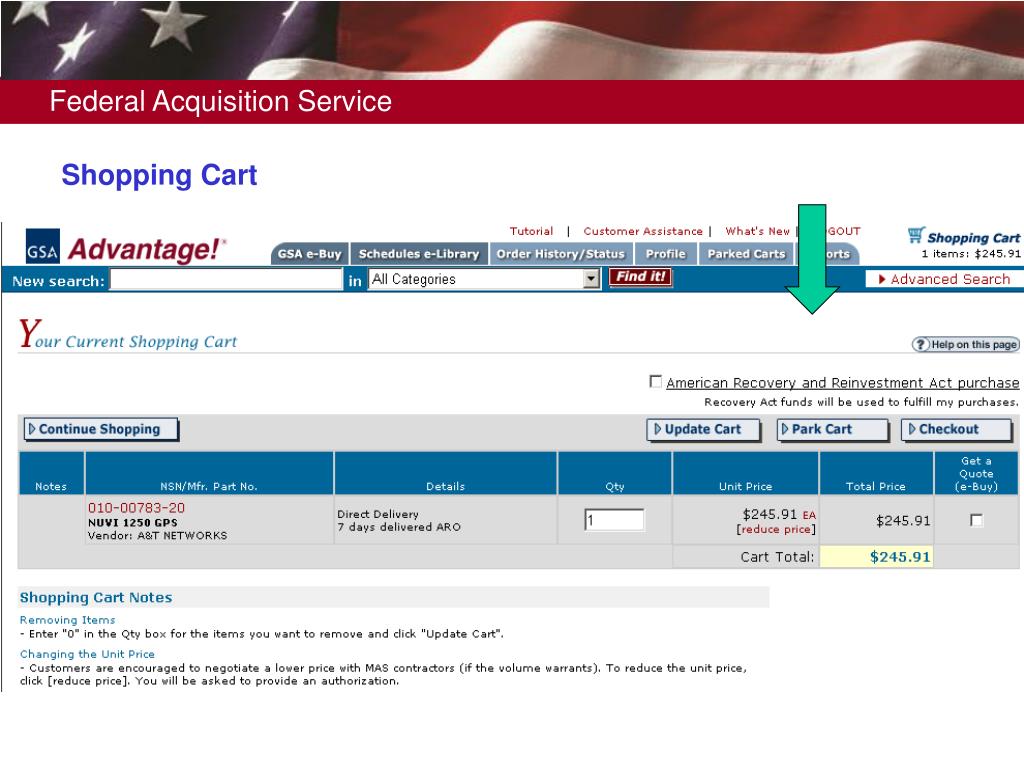Click the Direct Delivery details text
The height and width of the screenshot is (768, 1024).
377,515
